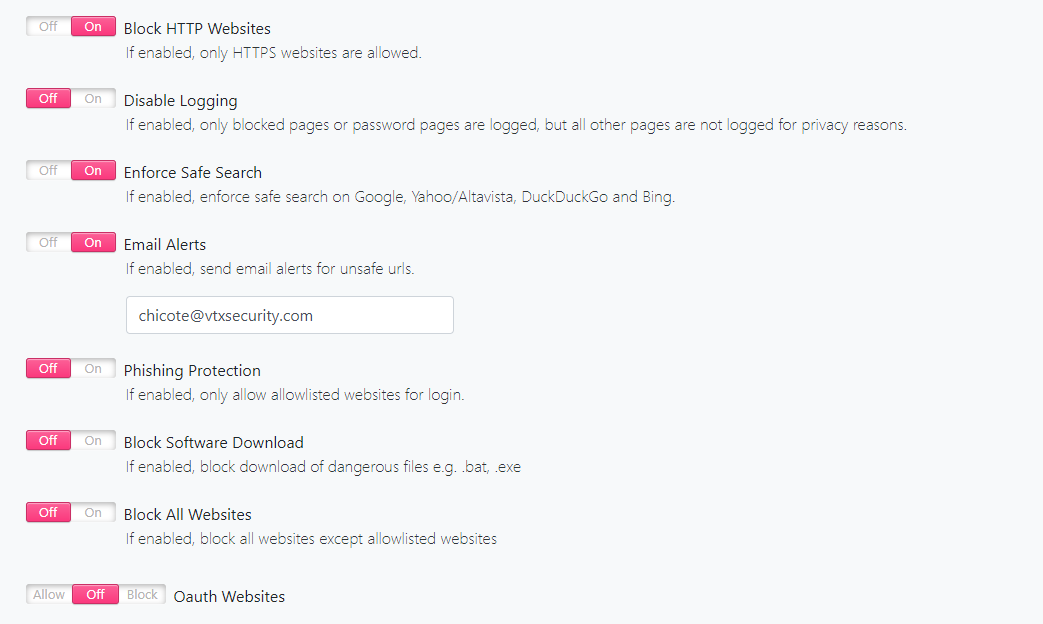This screenshot has height=624, width=1043.
Task: Click the Off side of Phishing Protection toggle
Action: tap(47, 368)
